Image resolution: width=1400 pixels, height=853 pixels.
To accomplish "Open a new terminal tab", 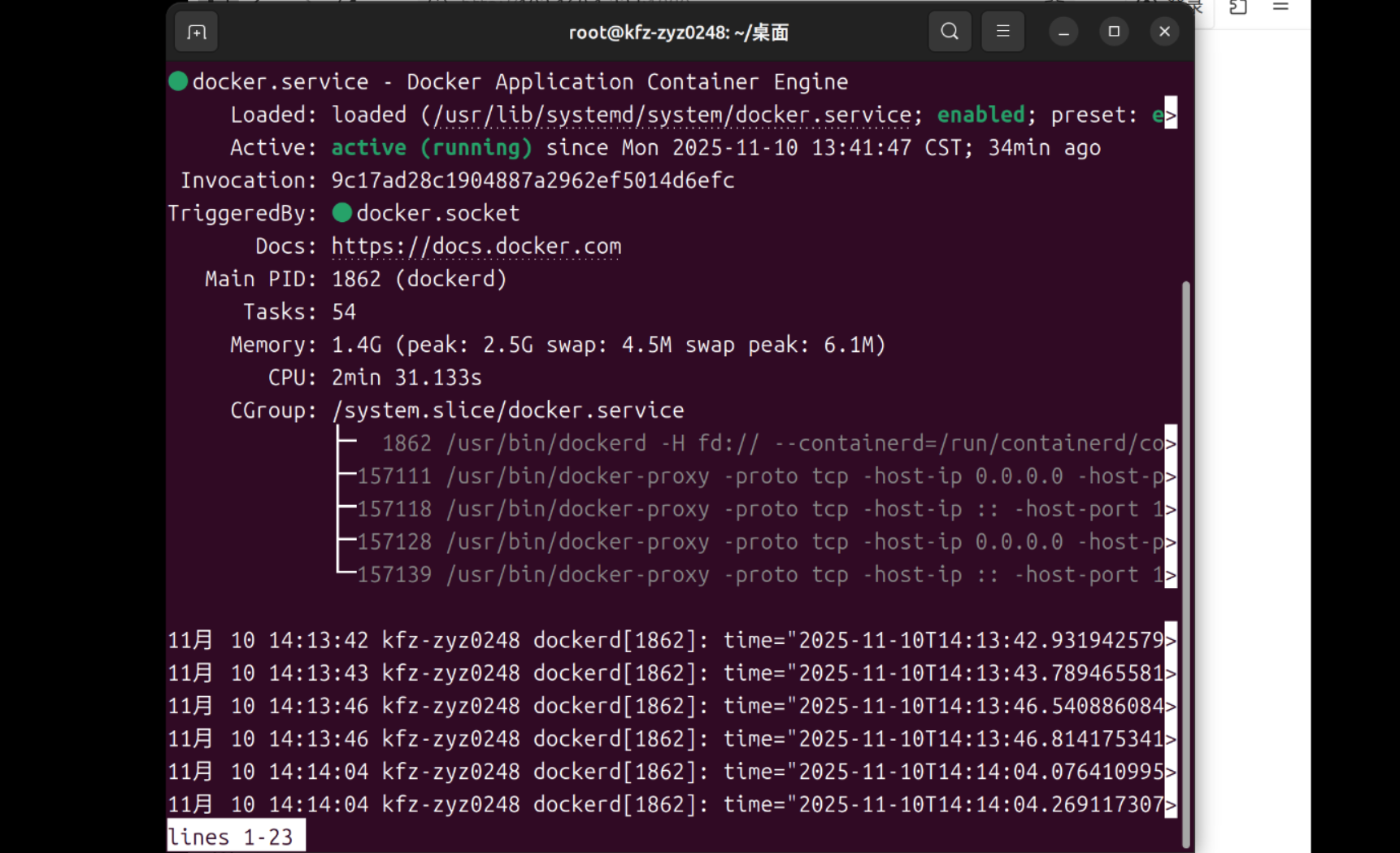I will point(196,32).
